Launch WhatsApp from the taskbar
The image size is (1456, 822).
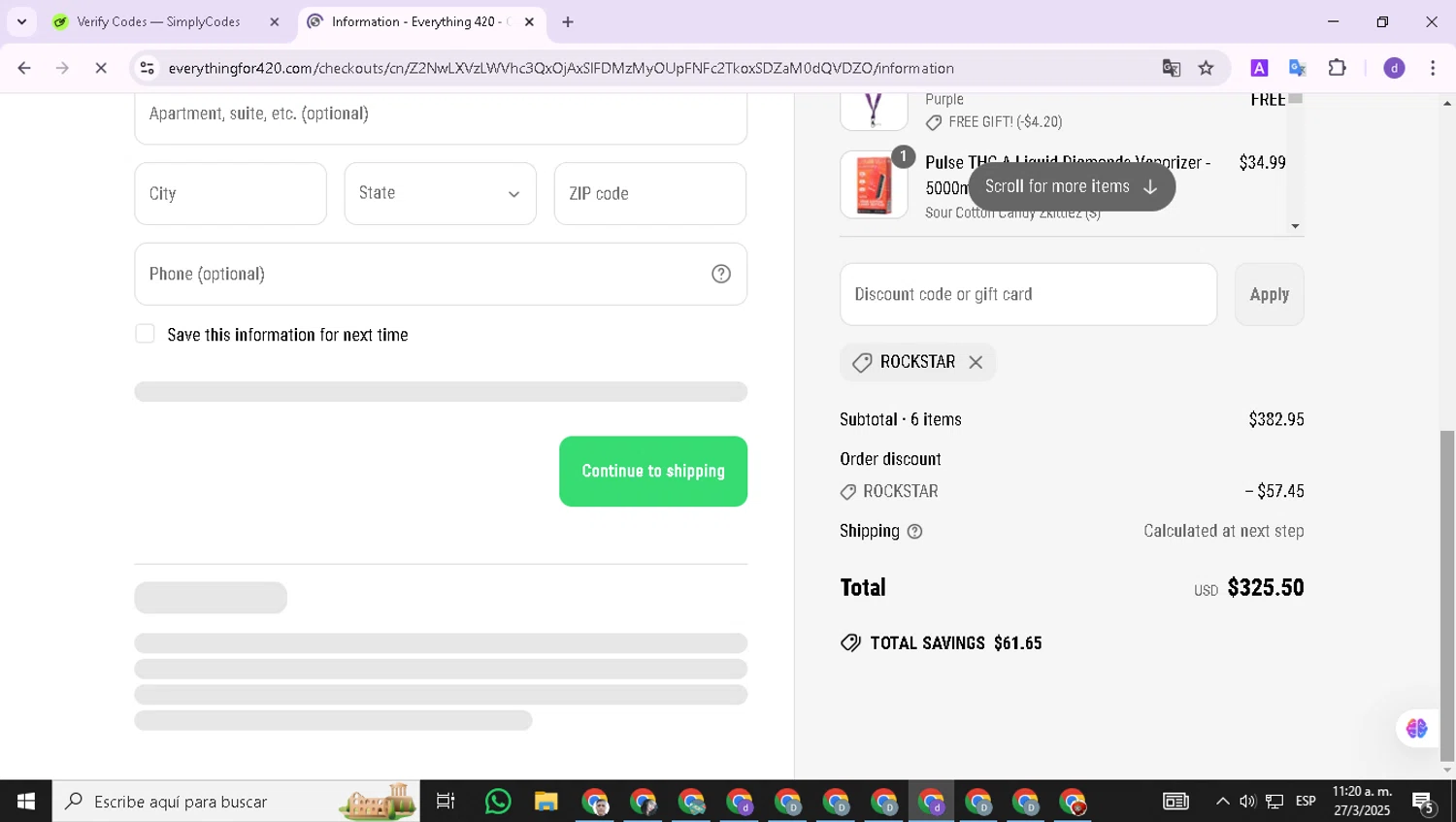(498, 802)
